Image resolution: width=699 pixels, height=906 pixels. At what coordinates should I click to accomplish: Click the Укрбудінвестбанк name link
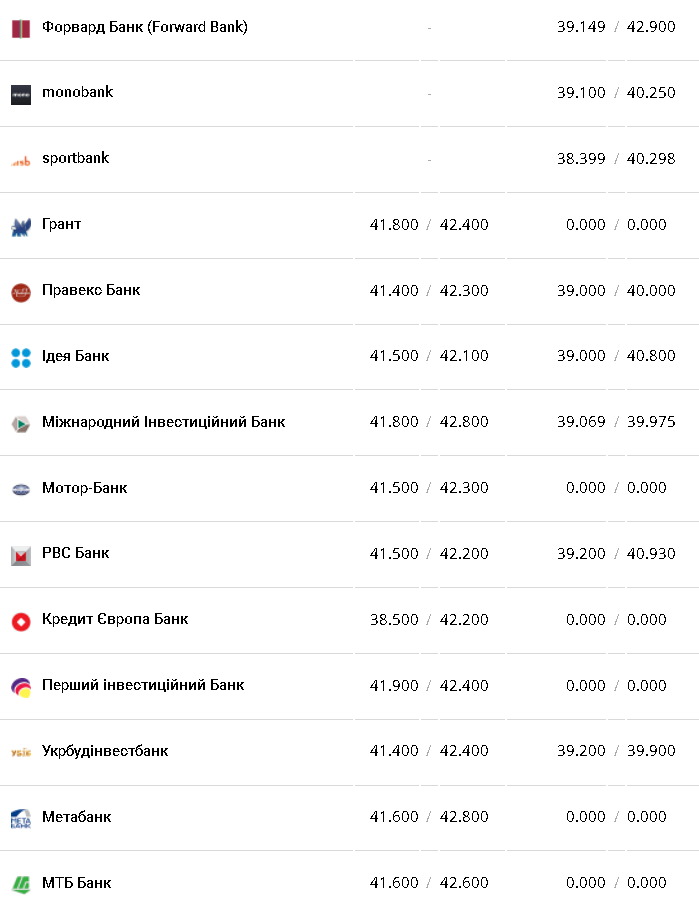105,751
